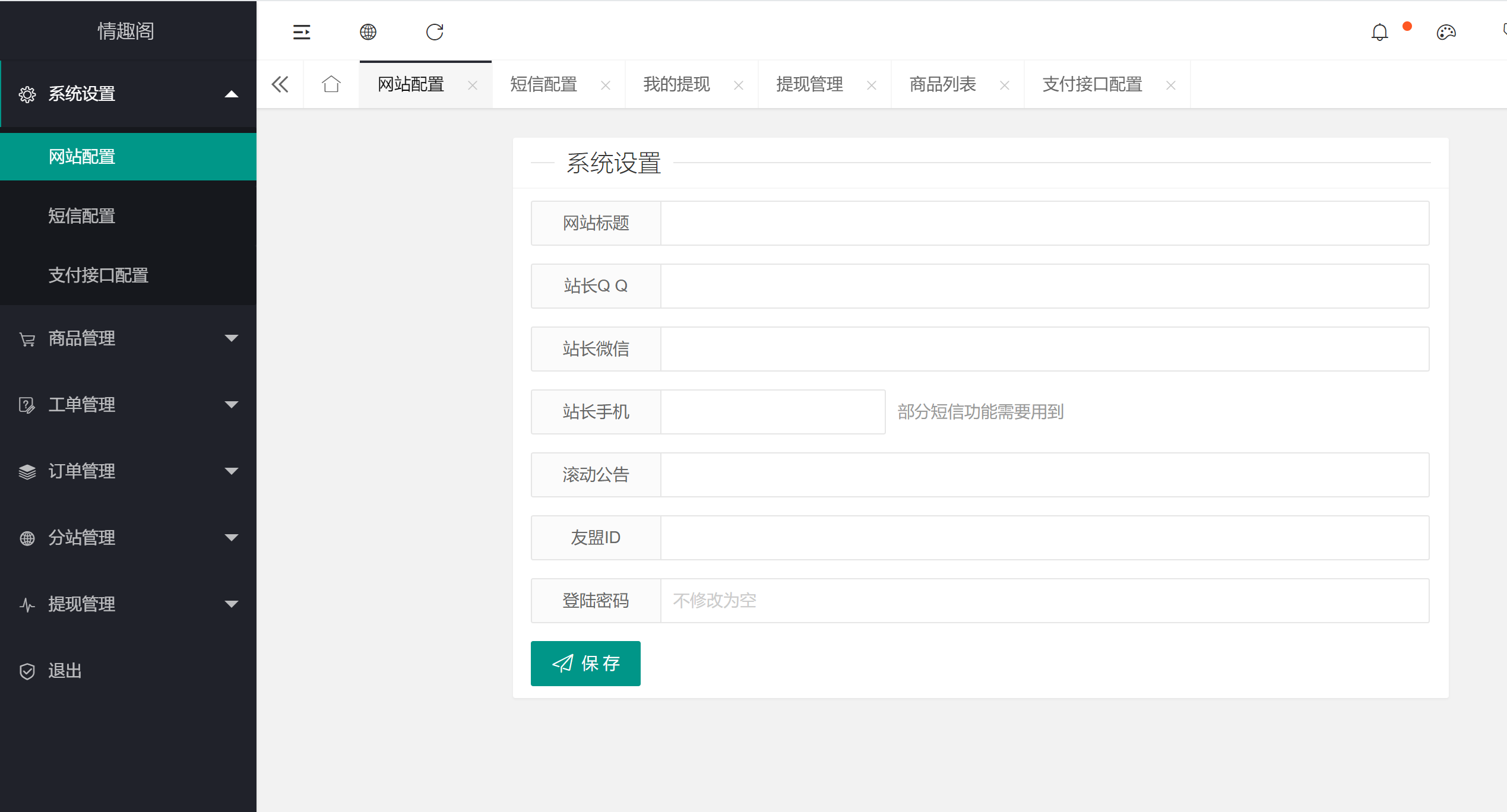Select the 商品管理 cart icon
The image size is (1507, 812).
[x=27, y=338]
